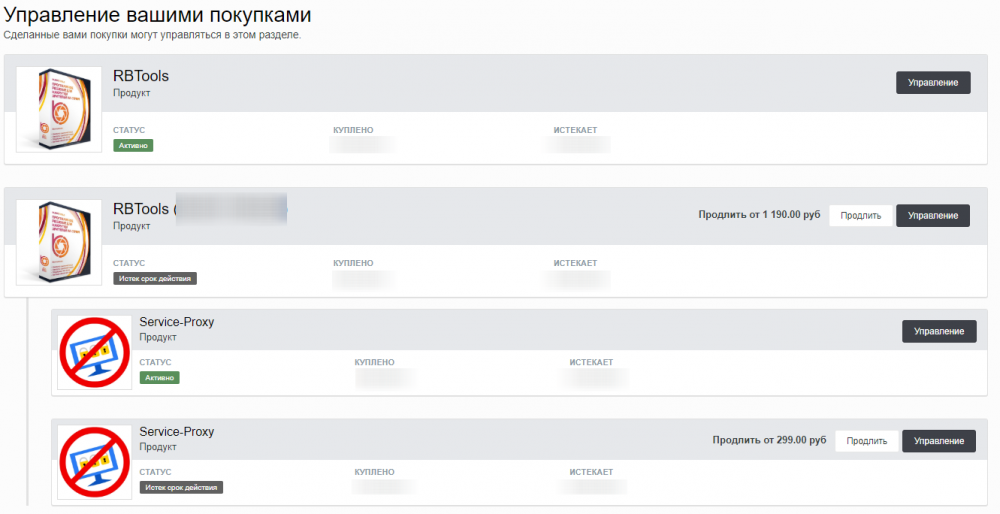1000x514 pixels.
Task: Click the green Активно badge under RBTools
Action: pos(133,145)
